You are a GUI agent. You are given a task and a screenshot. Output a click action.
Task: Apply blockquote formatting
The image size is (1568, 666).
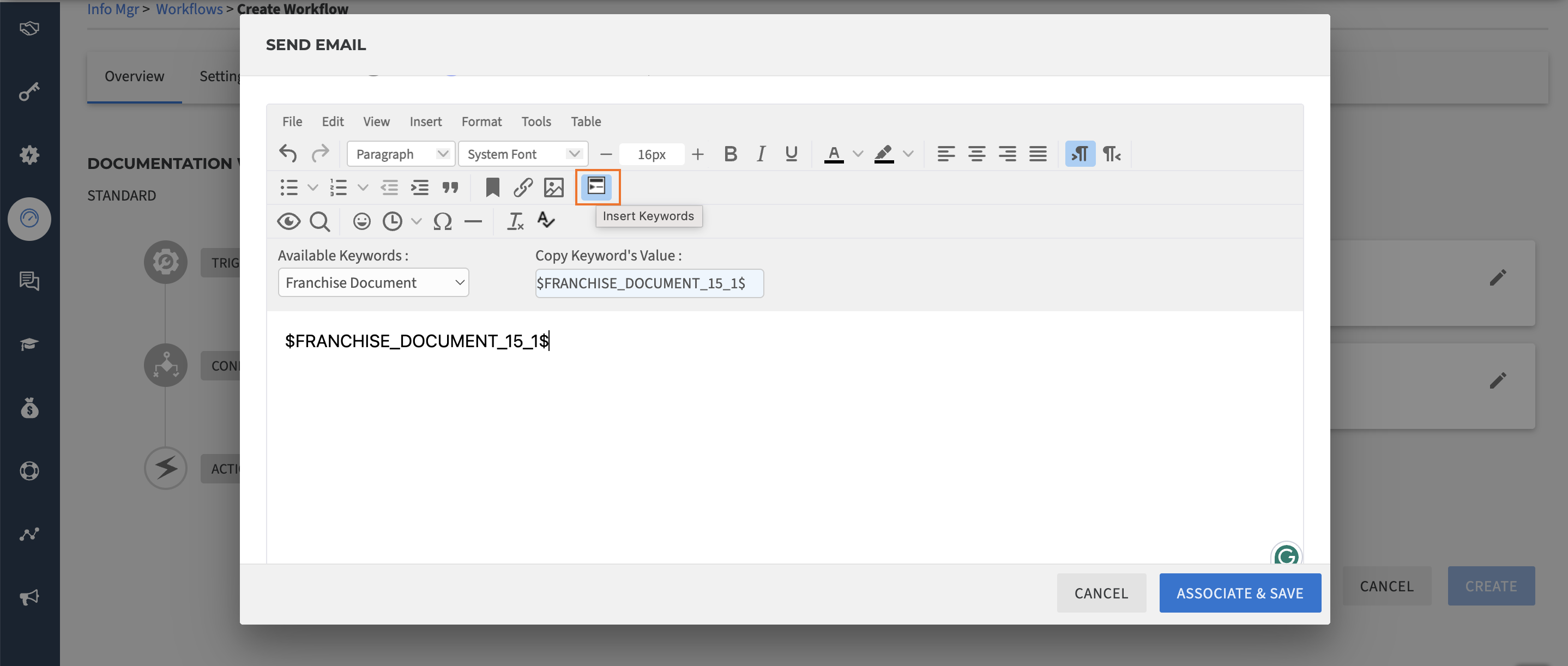450,187
